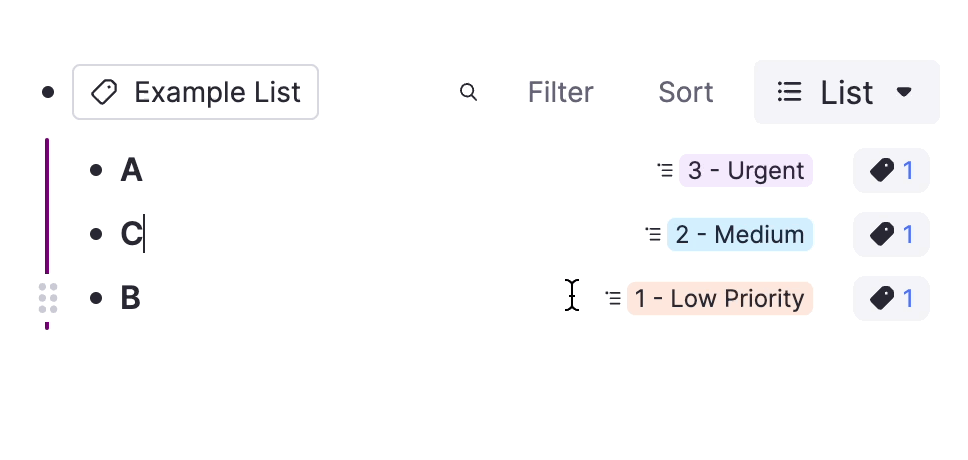Click the search magnifier icon
This screenshot has width=968, height=460.
(468, 92)
